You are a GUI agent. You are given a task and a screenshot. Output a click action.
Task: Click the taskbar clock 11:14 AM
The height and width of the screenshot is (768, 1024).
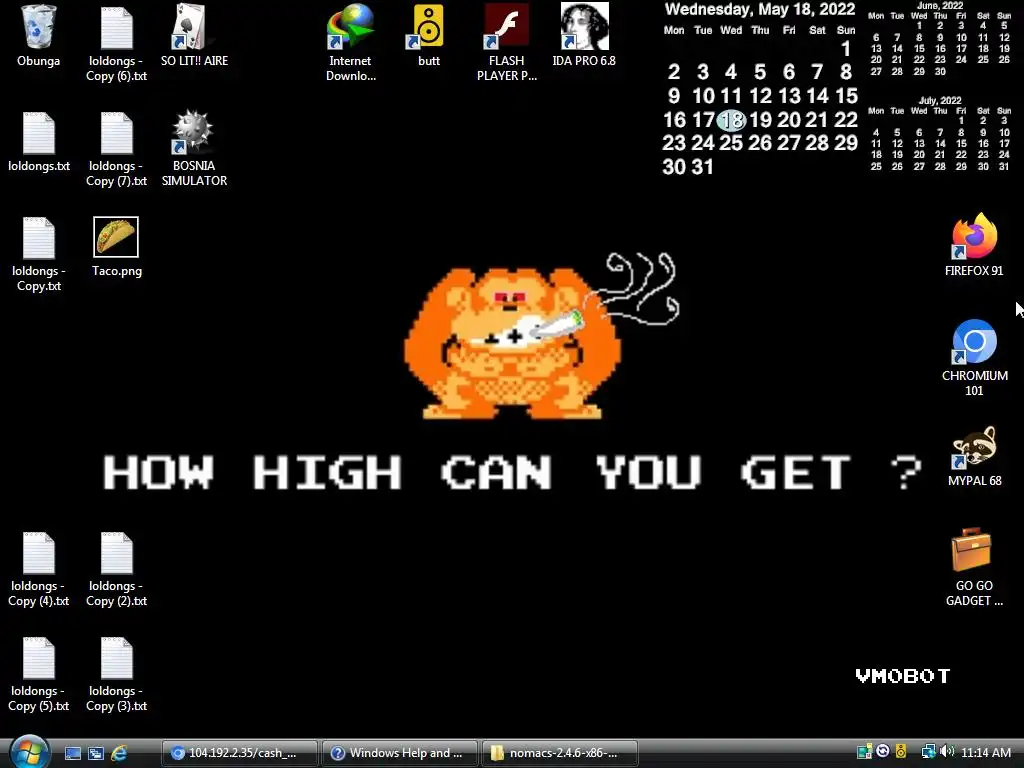(986, 752)
